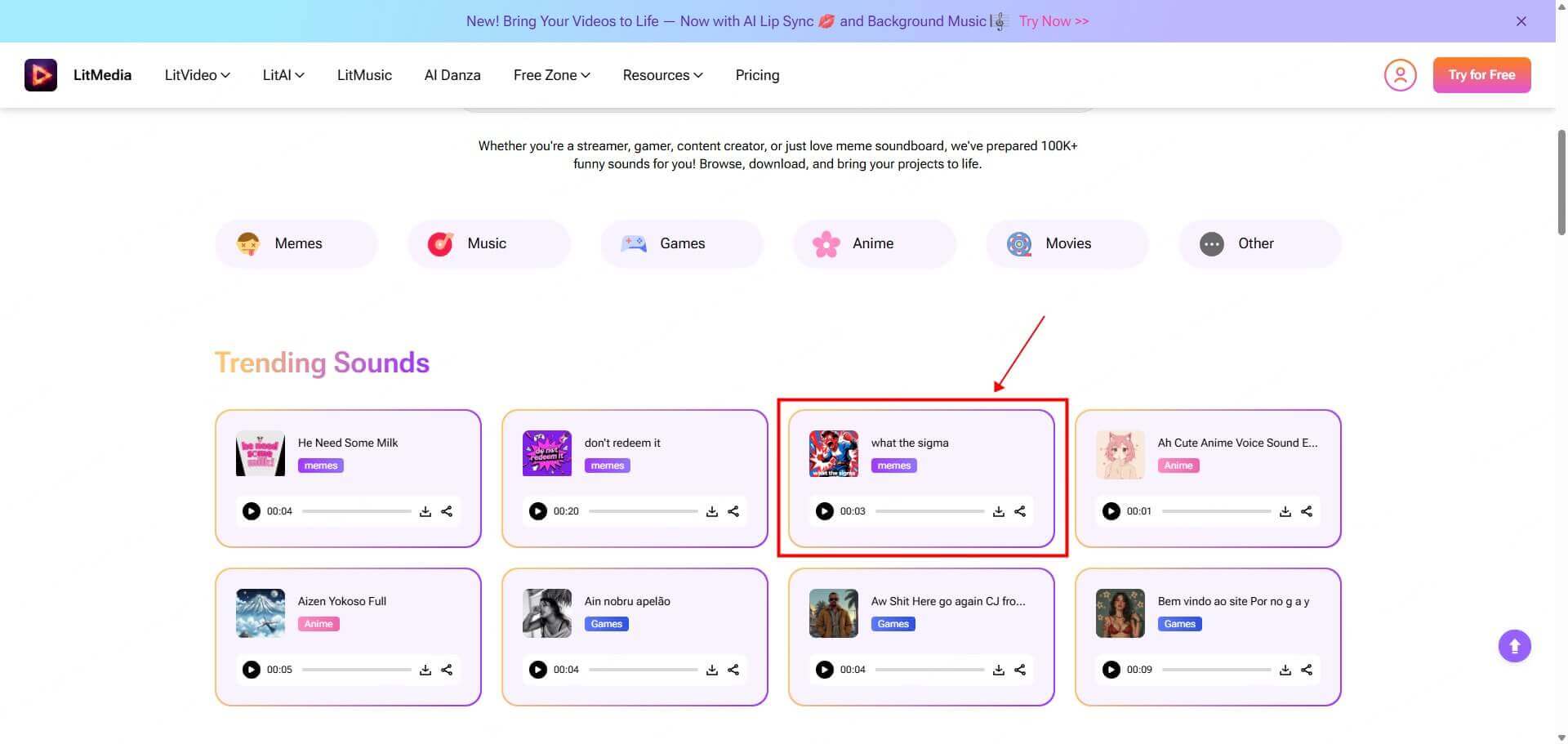1568x744 pixels.
Task: Open the "Try Now" banner link
Action: tap(1053, 20)
